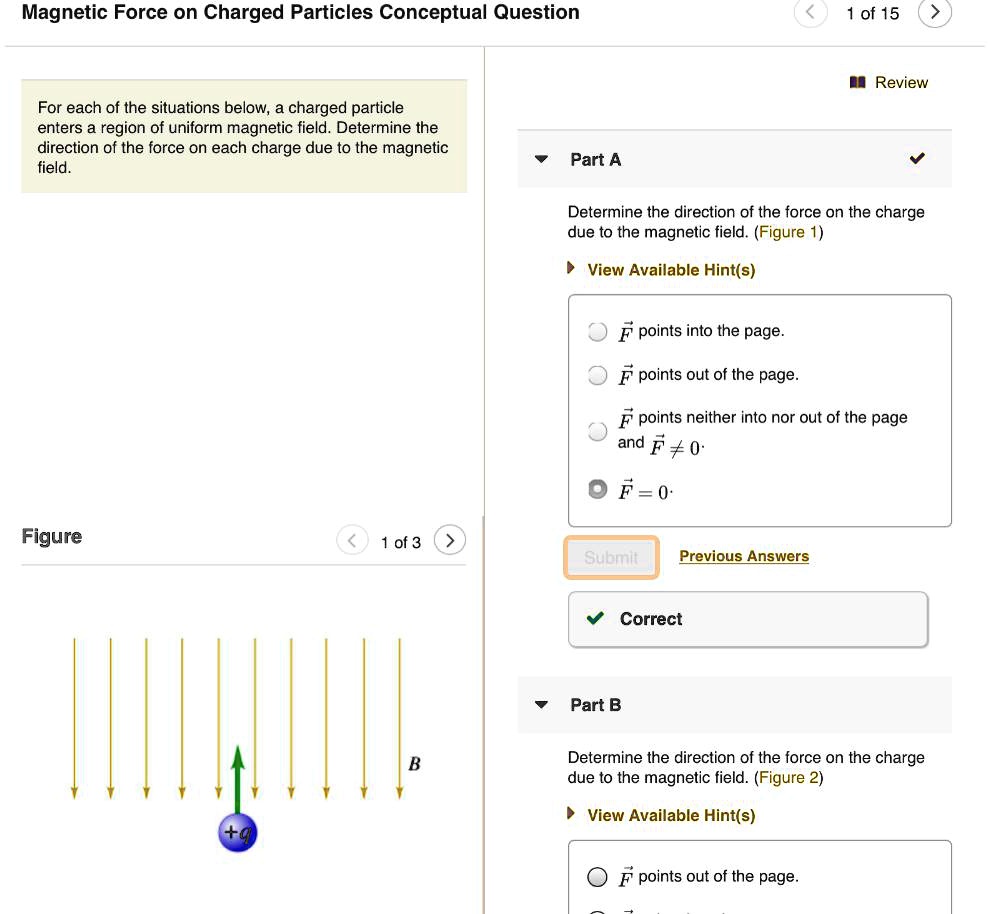This screenshot has height=914, width=988.
Task: Click the previous figure arrow
Action: coord(351,539)
